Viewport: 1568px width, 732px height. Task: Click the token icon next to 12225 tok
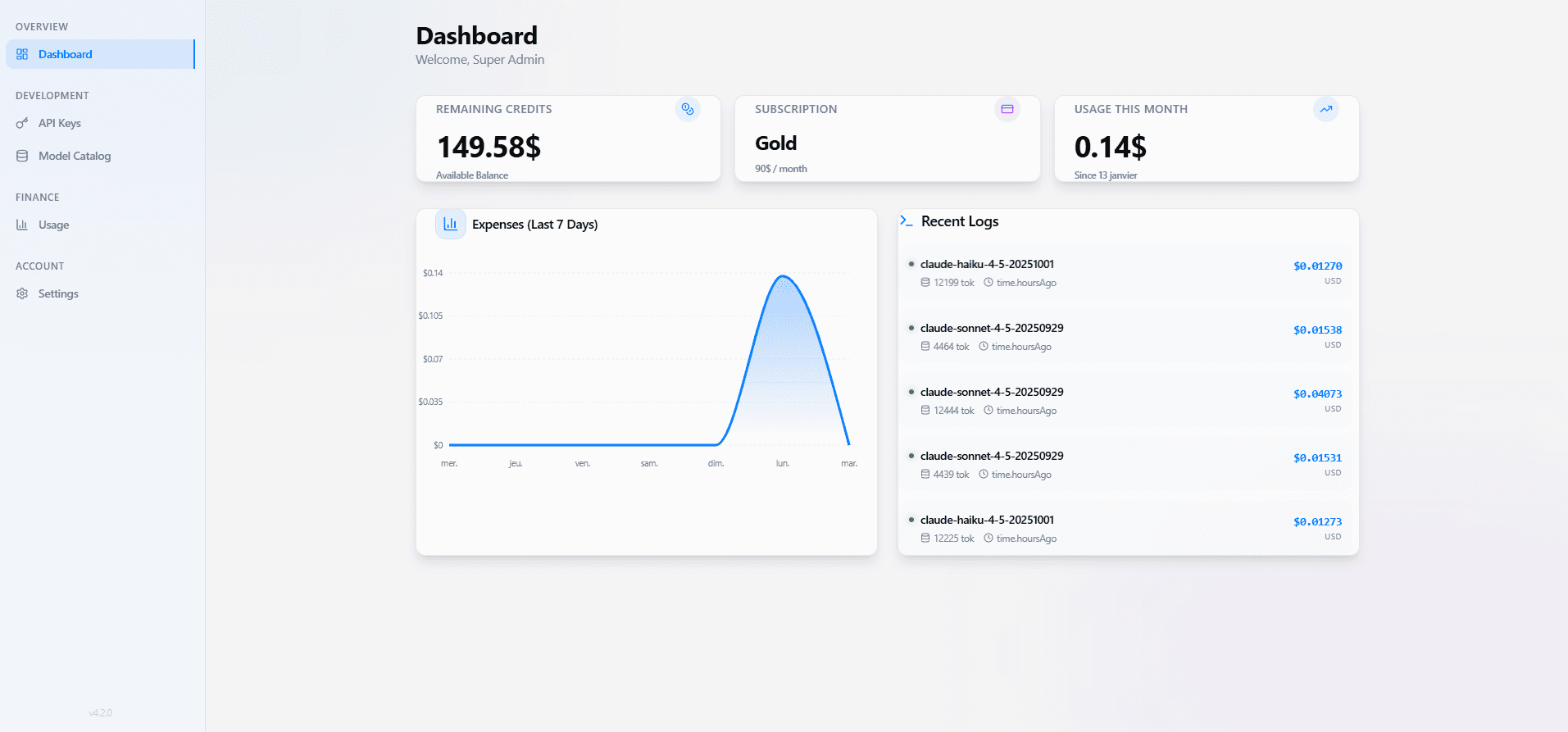(925, 538)
